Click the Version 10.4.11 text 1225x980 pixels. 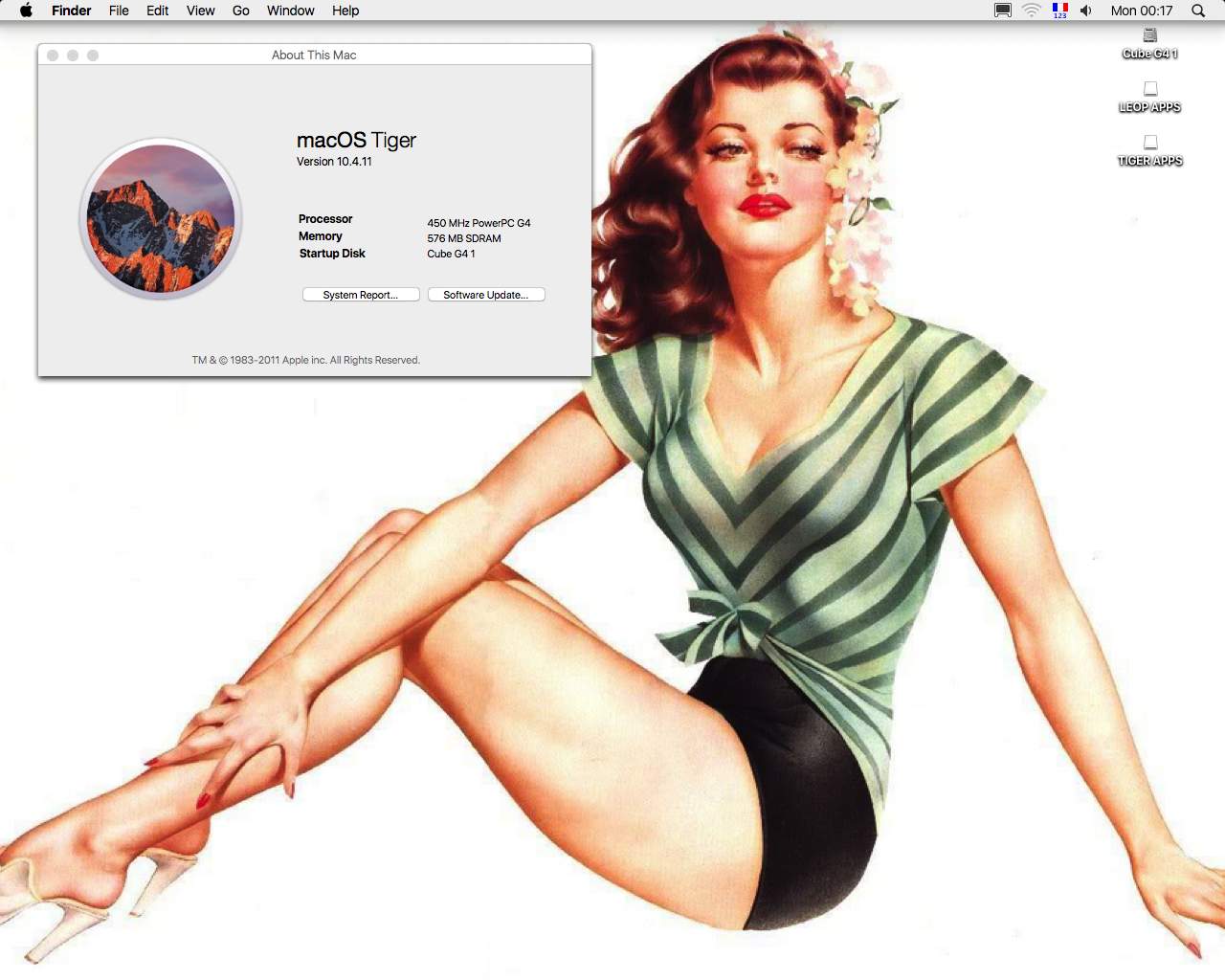coord(334,162)
